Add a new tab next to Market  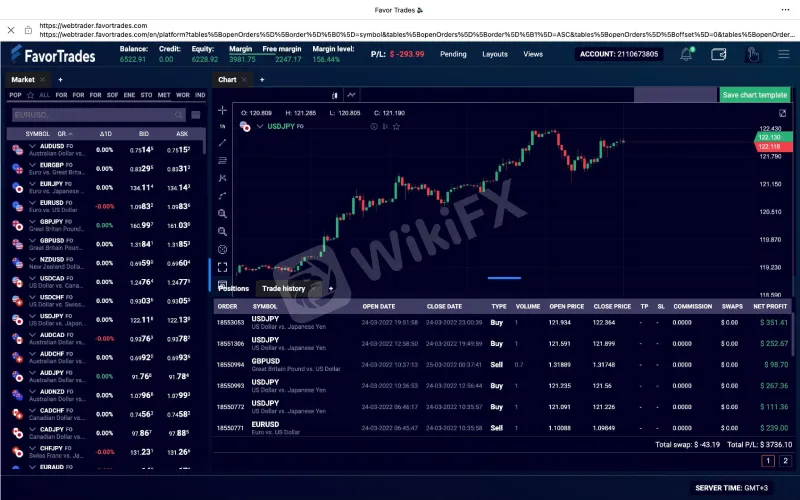point(60,80)
